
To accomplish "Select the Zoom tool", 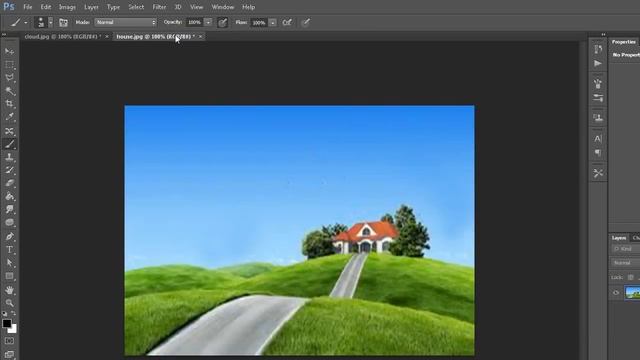I will [9, 303].
